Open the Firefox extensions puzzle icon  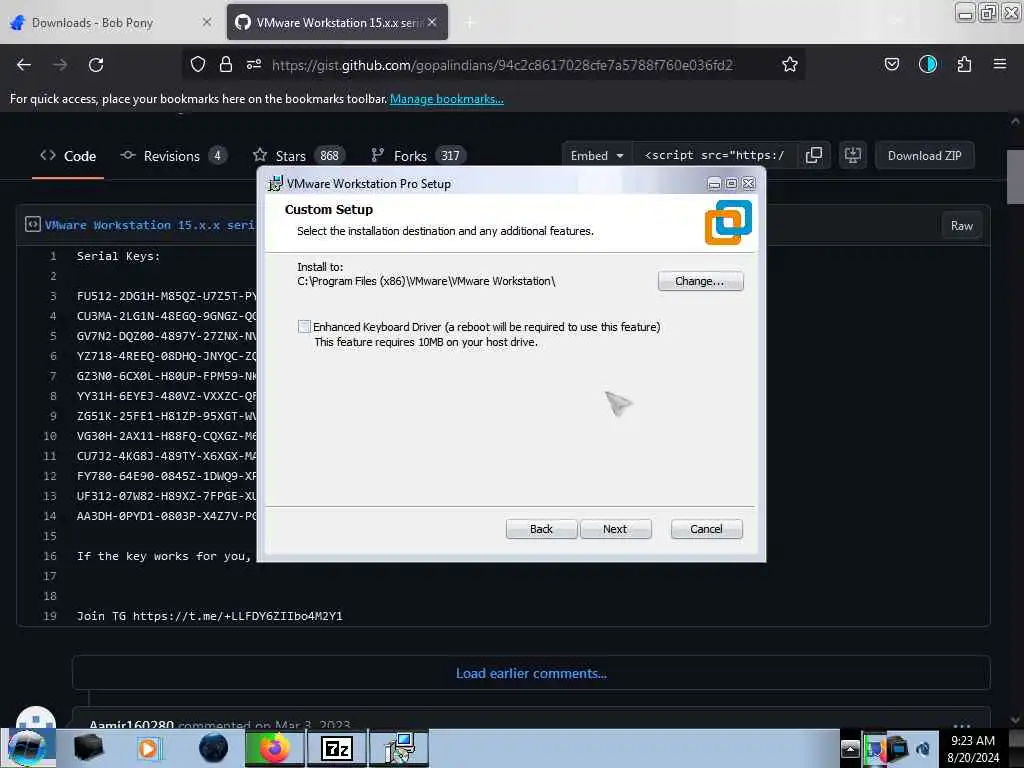point(964,64)
